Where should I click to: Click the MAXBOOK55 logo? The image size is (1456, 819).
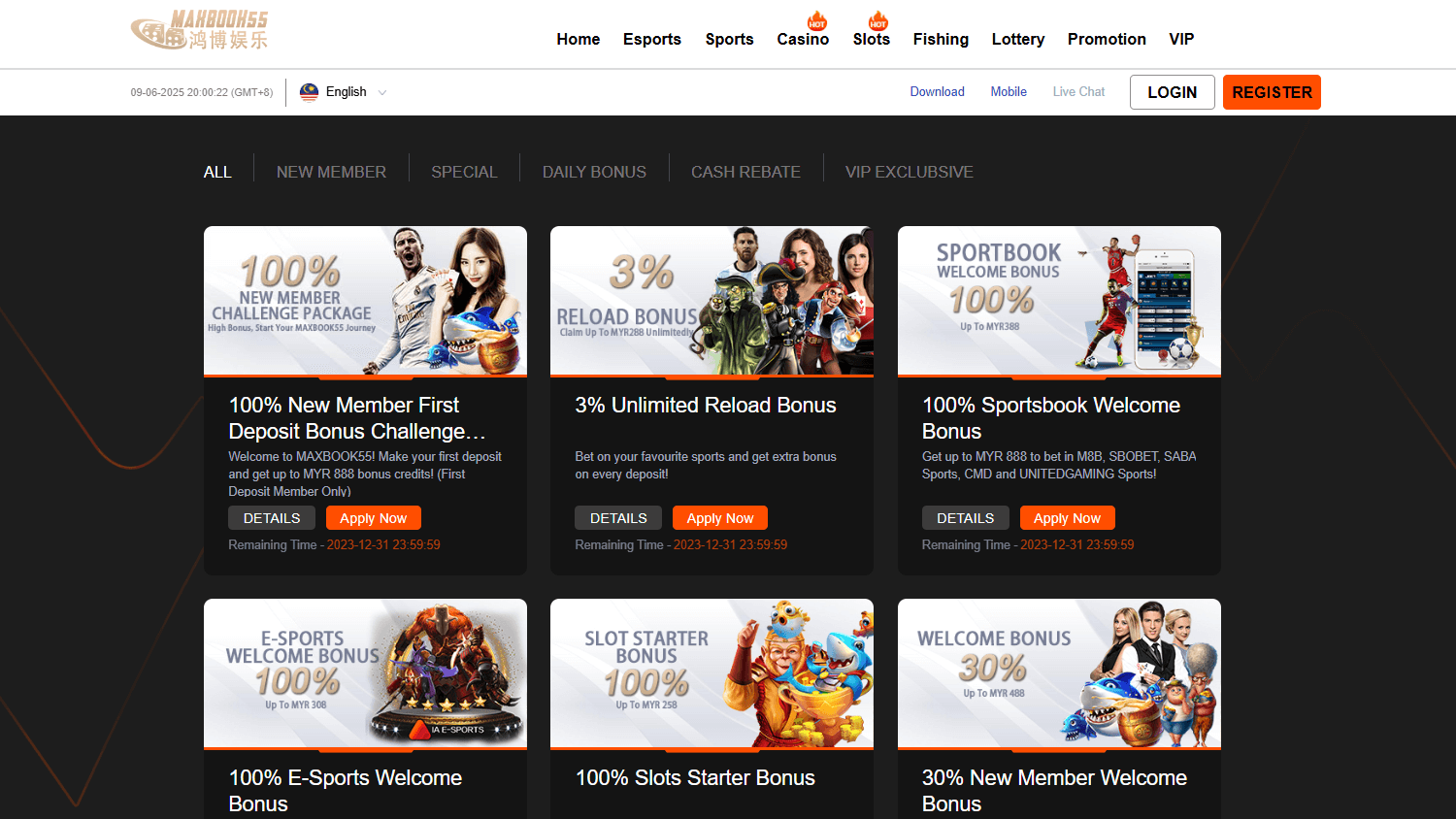198,30
